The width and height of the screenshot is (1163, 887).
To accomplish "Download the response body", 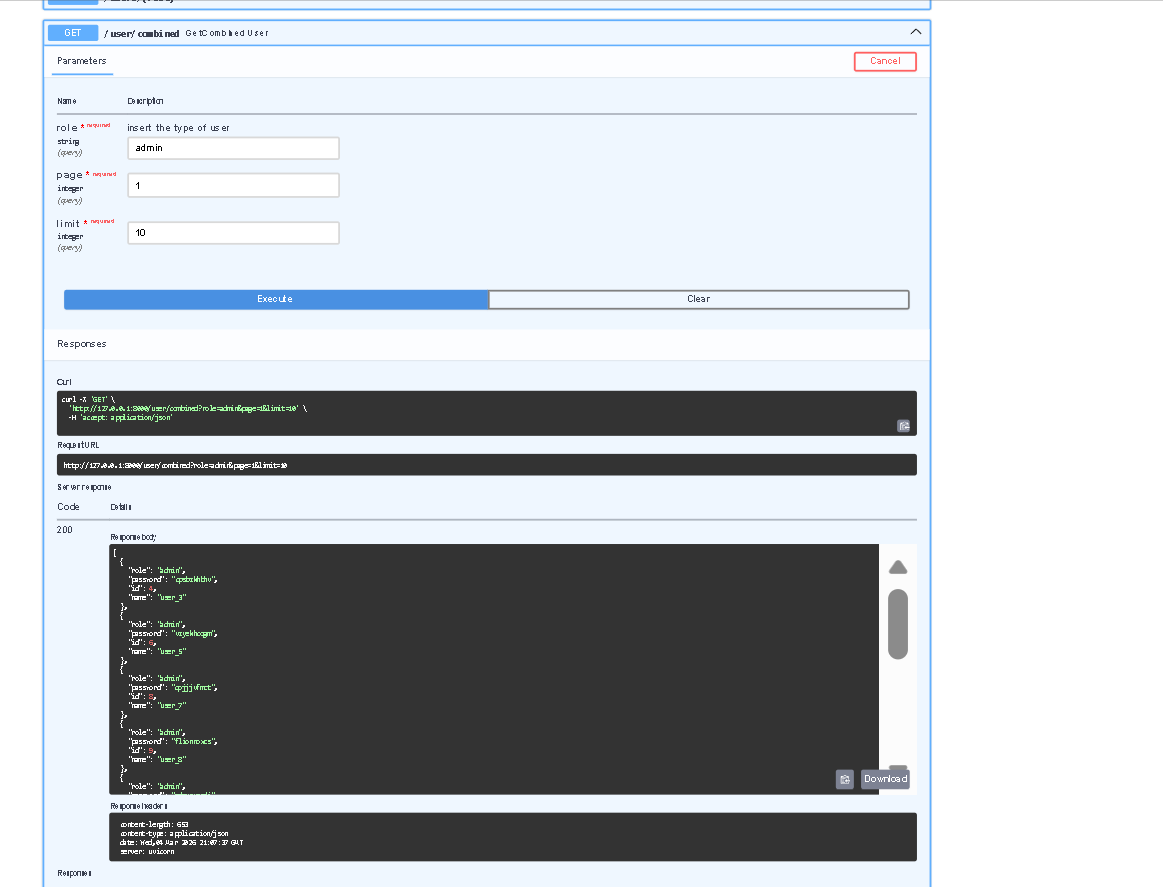I will 885,779.
